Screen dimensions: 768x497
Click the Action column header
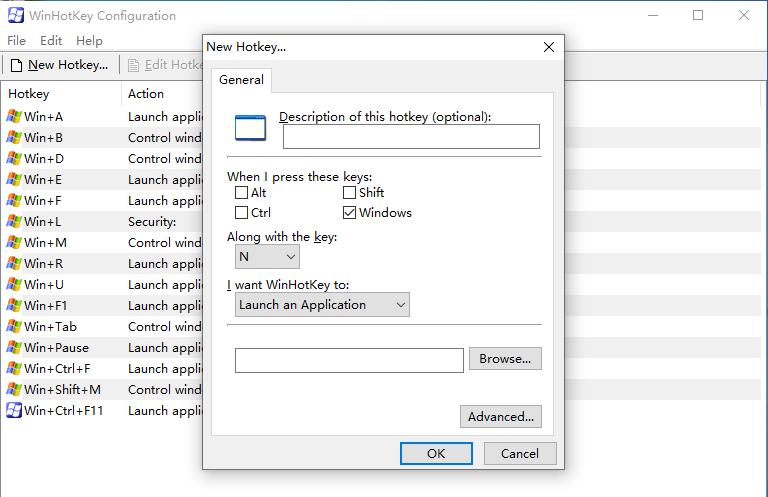pyautogui.click(x=146, y=94)
